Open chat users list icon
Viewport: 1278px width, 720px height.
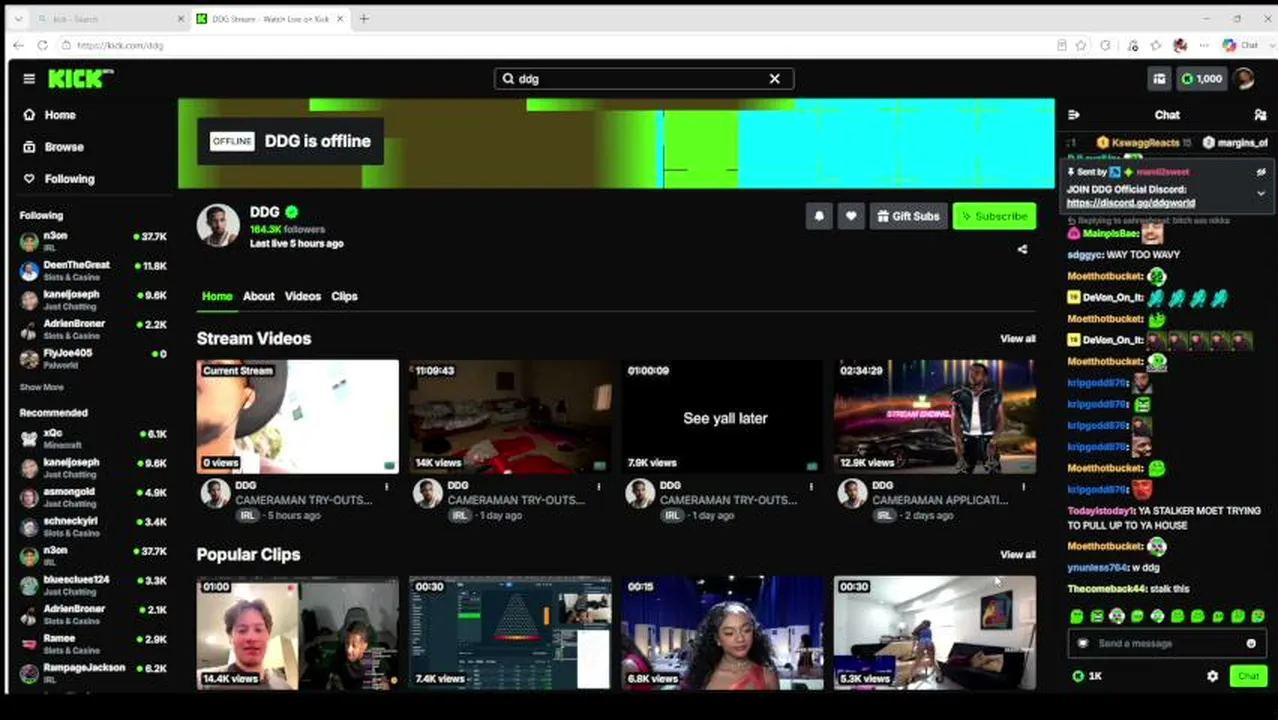1260,115
